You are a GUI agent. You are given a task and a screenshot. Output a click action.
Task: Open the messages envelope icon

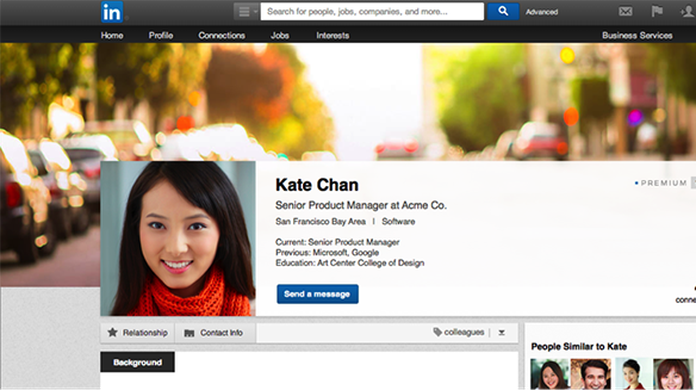[x=625, y=12]
